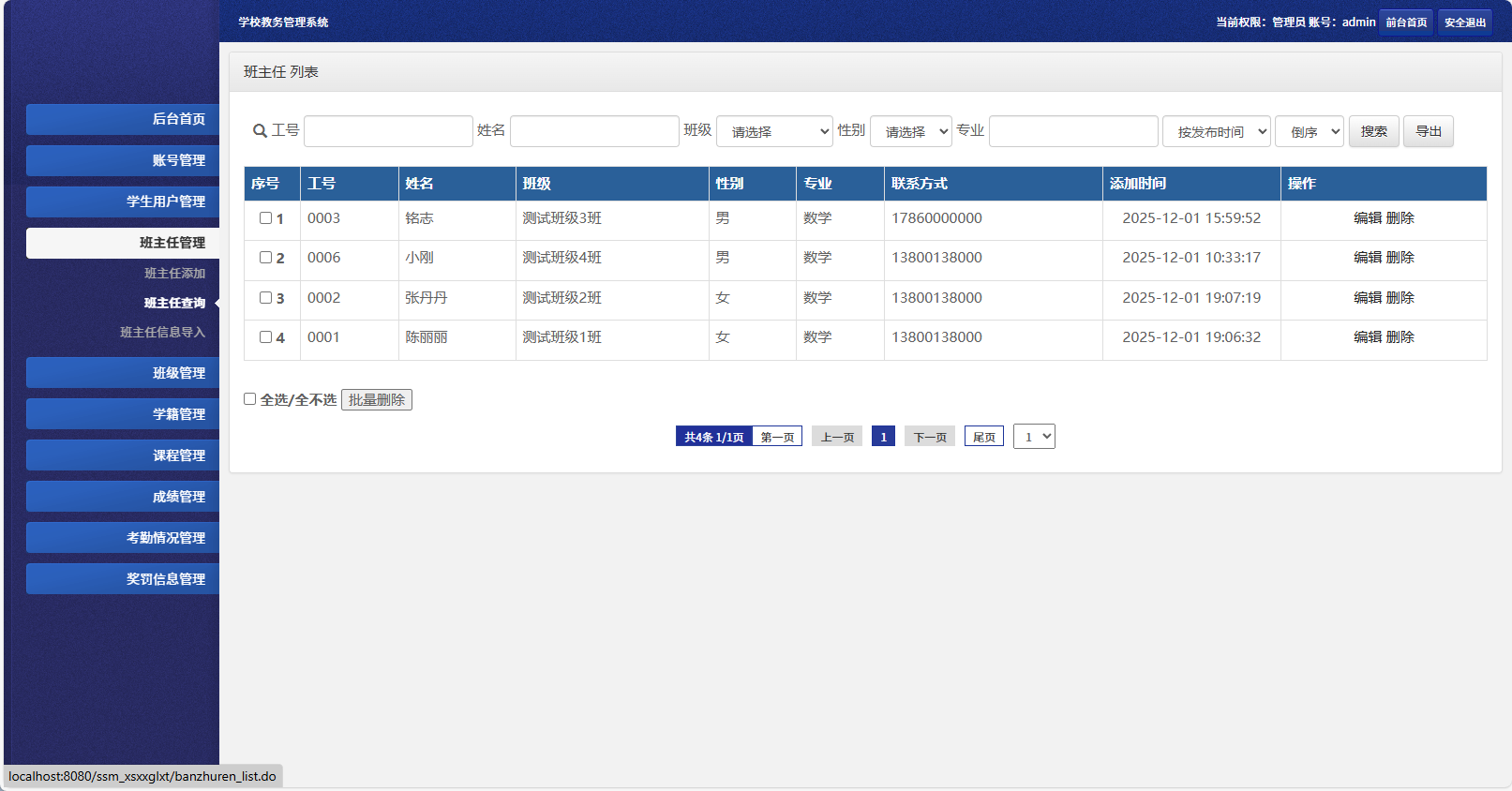The width and height of the screenshot is (1512, 791).
Task: Open 学生用户管理 in the sidebar
Action: (x=123, y=201)
